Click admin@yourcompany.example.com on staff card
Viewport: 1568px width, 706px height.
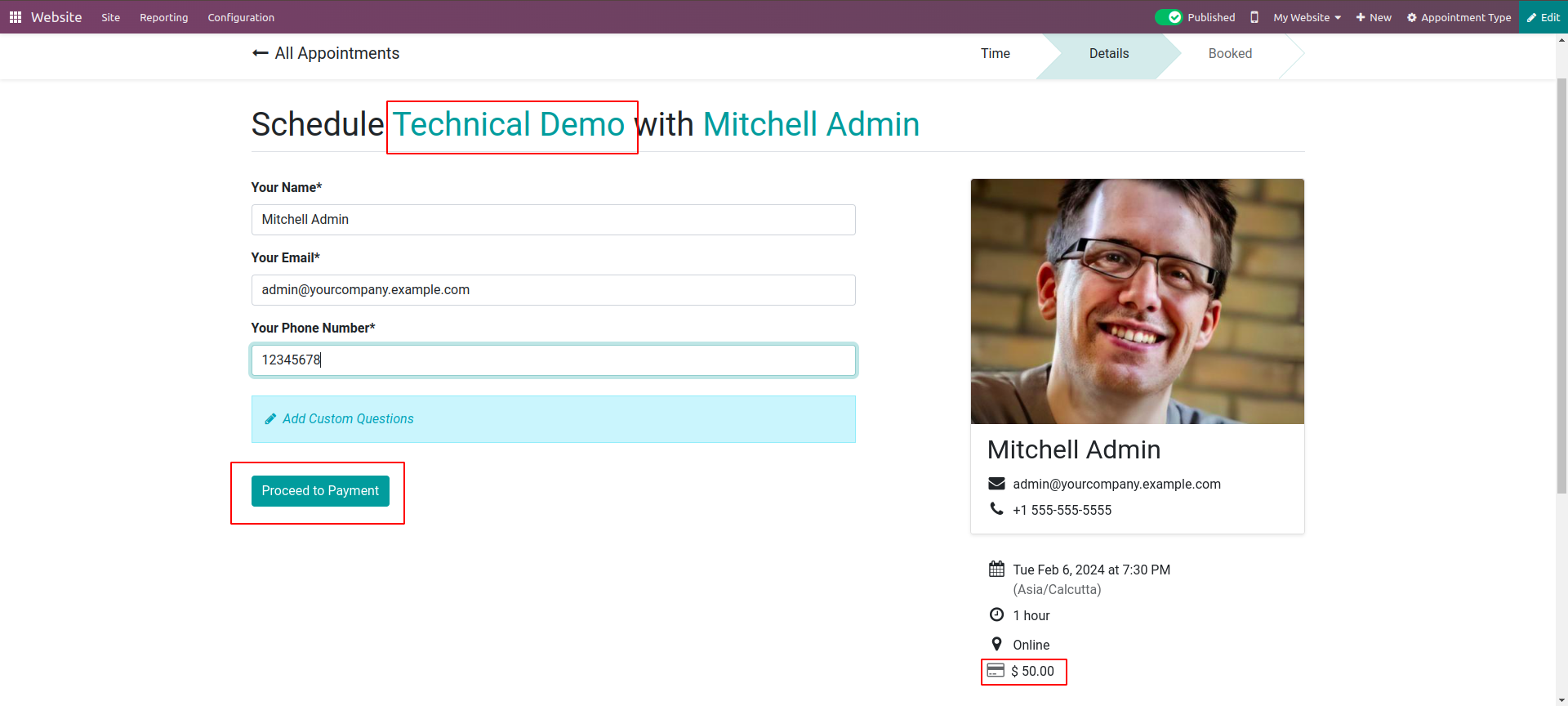[x=1117, y=484]
